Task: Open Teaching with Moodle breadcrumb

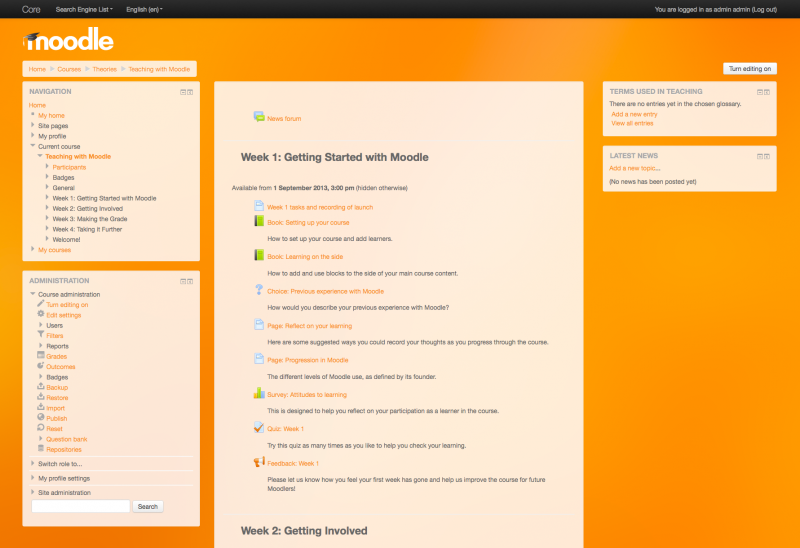Action: 159,69
